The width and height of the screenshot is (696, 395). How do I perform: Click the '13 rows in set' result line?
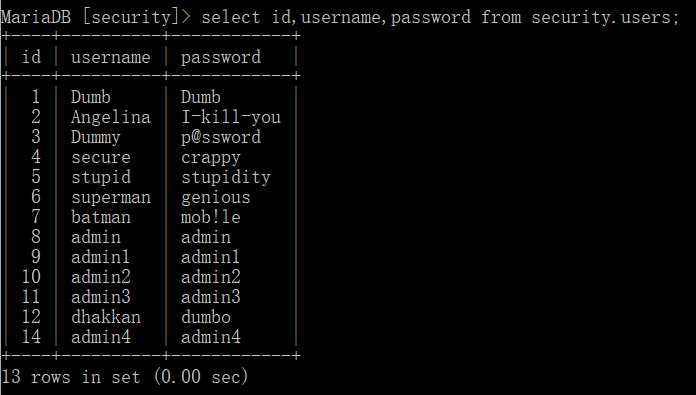click(71, 377)
